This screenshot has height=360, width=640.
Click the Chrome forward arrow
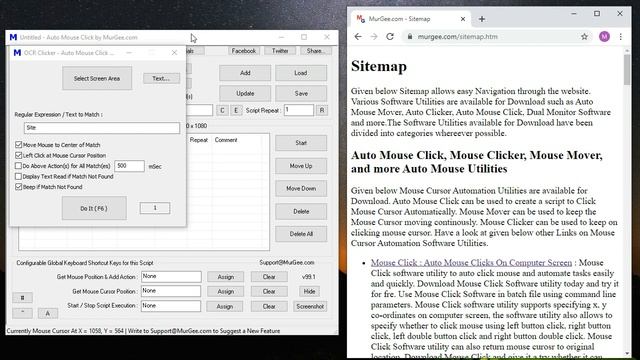(x=374, y=37)
